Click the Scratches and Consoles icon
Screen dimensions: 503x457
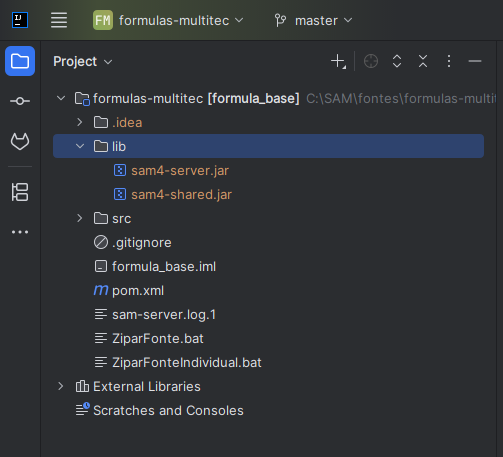point(82,410)
